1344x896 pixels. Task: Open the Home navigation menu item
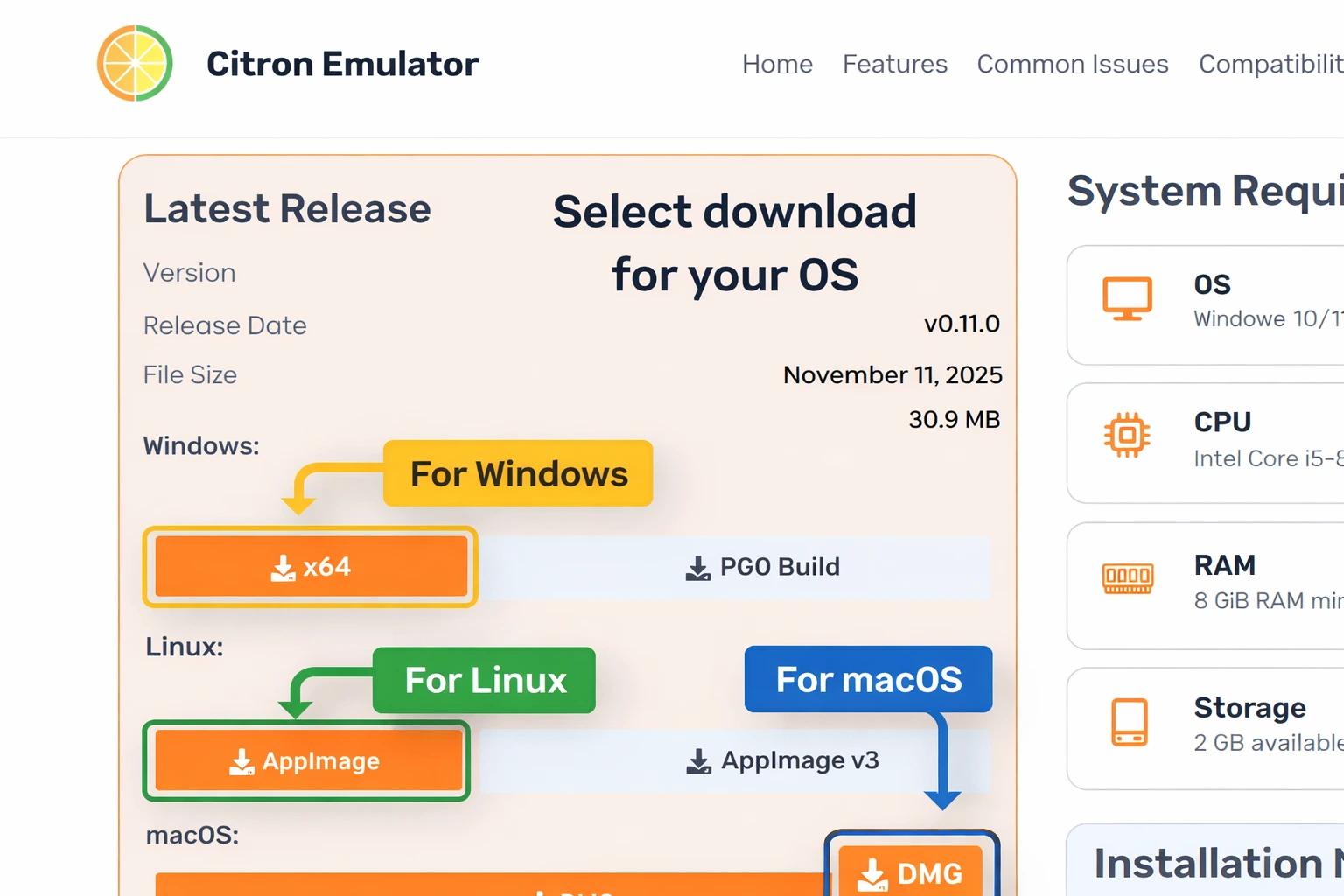[x=777, y=64]
